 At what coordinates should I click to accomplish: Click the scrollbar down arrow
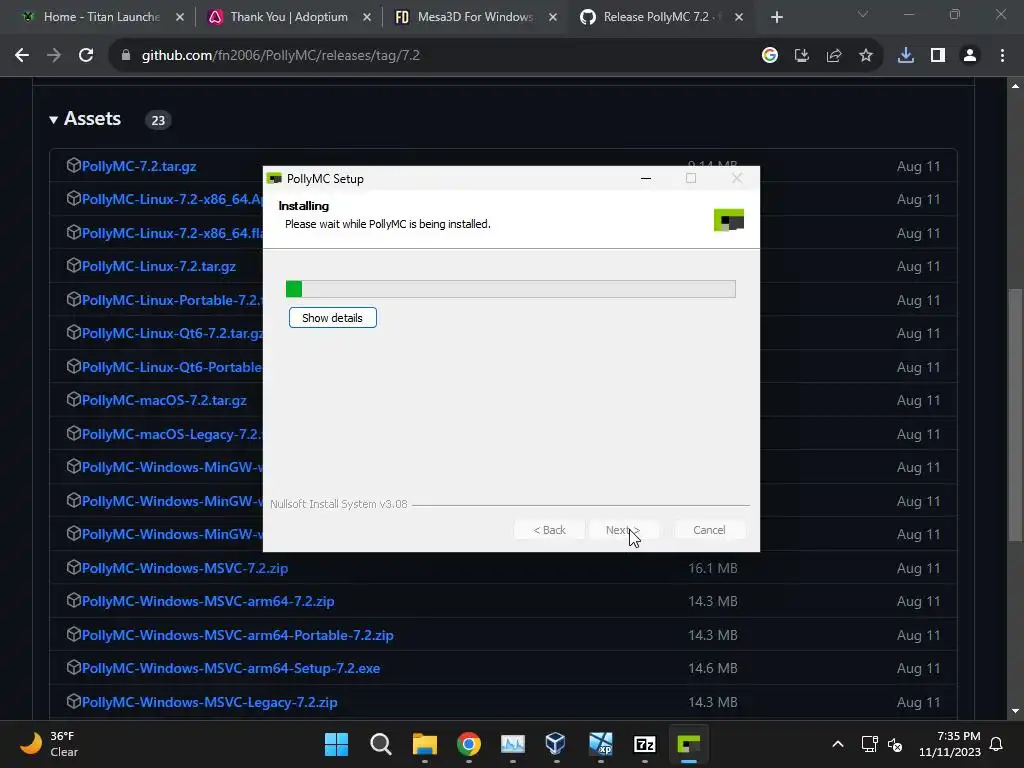[1015, 711]
